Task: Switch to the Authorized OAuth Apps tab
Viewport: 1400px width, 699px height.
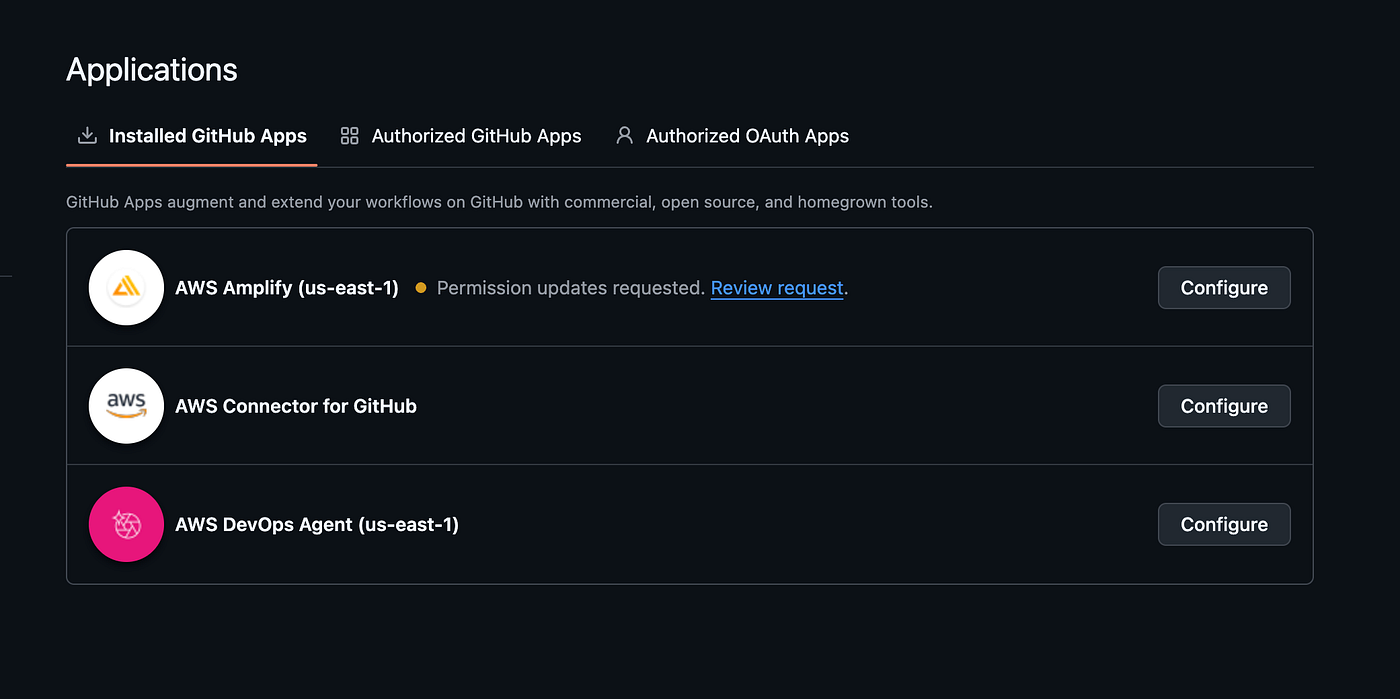Action: click(x=732, y=136)
